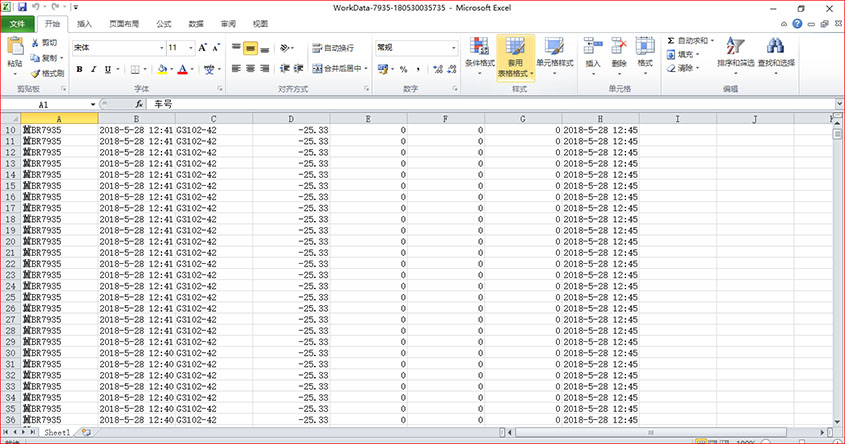Apply the yellow fill color bucket
Viewport: 845px width, 444px height.
[x=162, y=69]
